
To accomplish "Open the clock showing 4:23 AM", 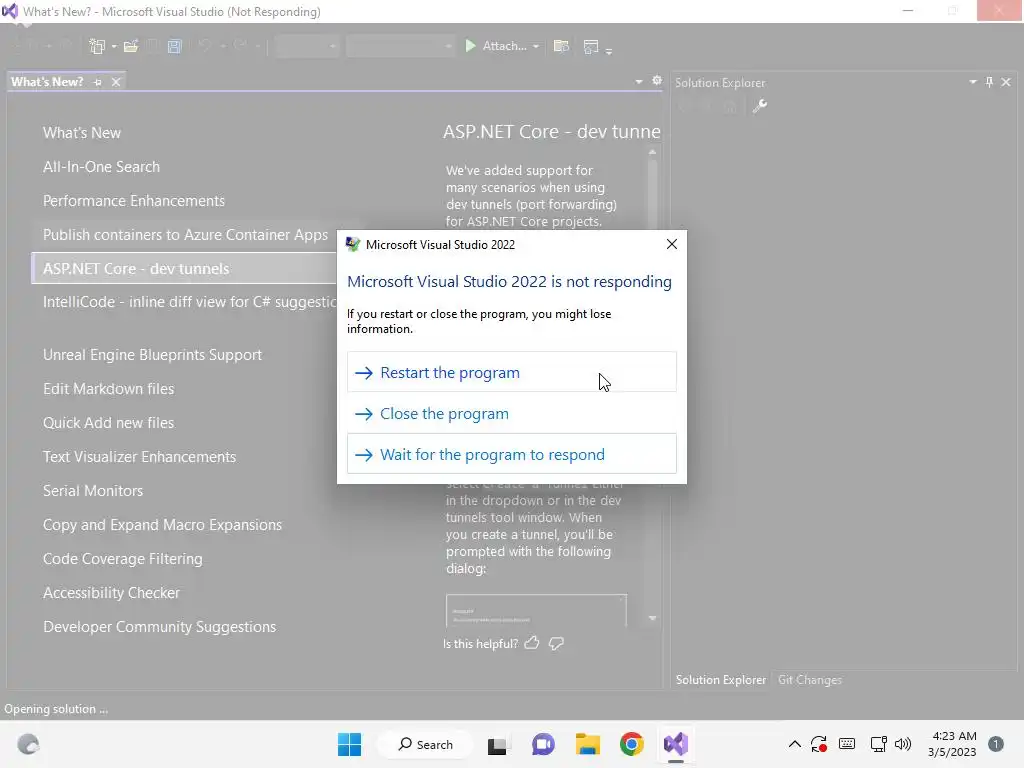I will [x=953, y=744].
